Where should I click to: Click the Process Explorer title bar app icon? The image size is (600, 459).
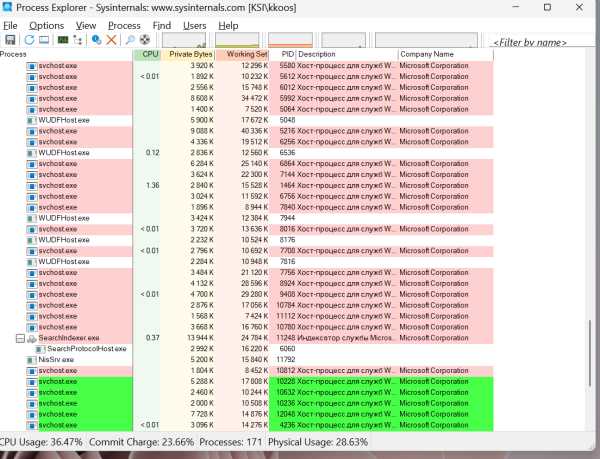(x=7, y=7)
